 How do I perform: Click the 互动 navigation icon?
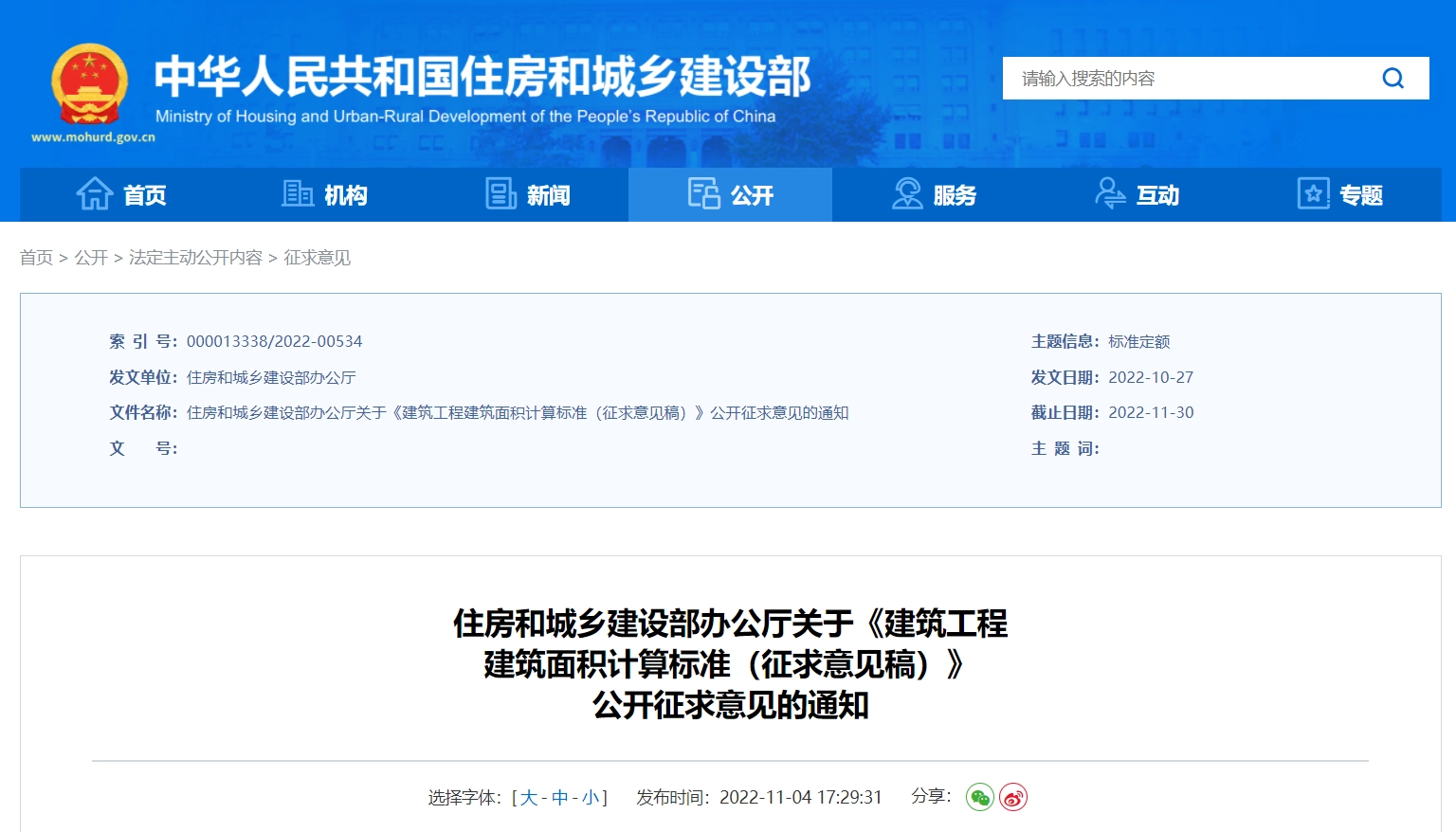click(x=1110, y=194)
